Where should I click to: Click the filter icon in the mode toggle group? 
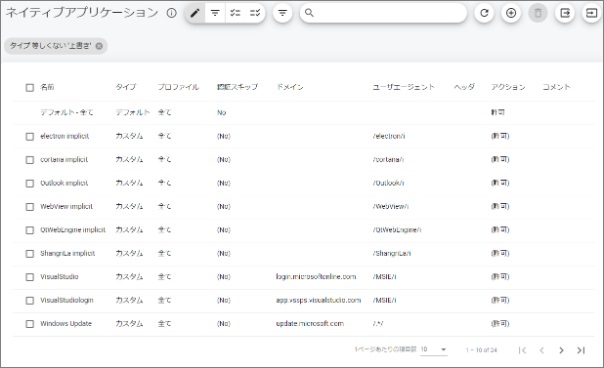click(x=215, y=13)
